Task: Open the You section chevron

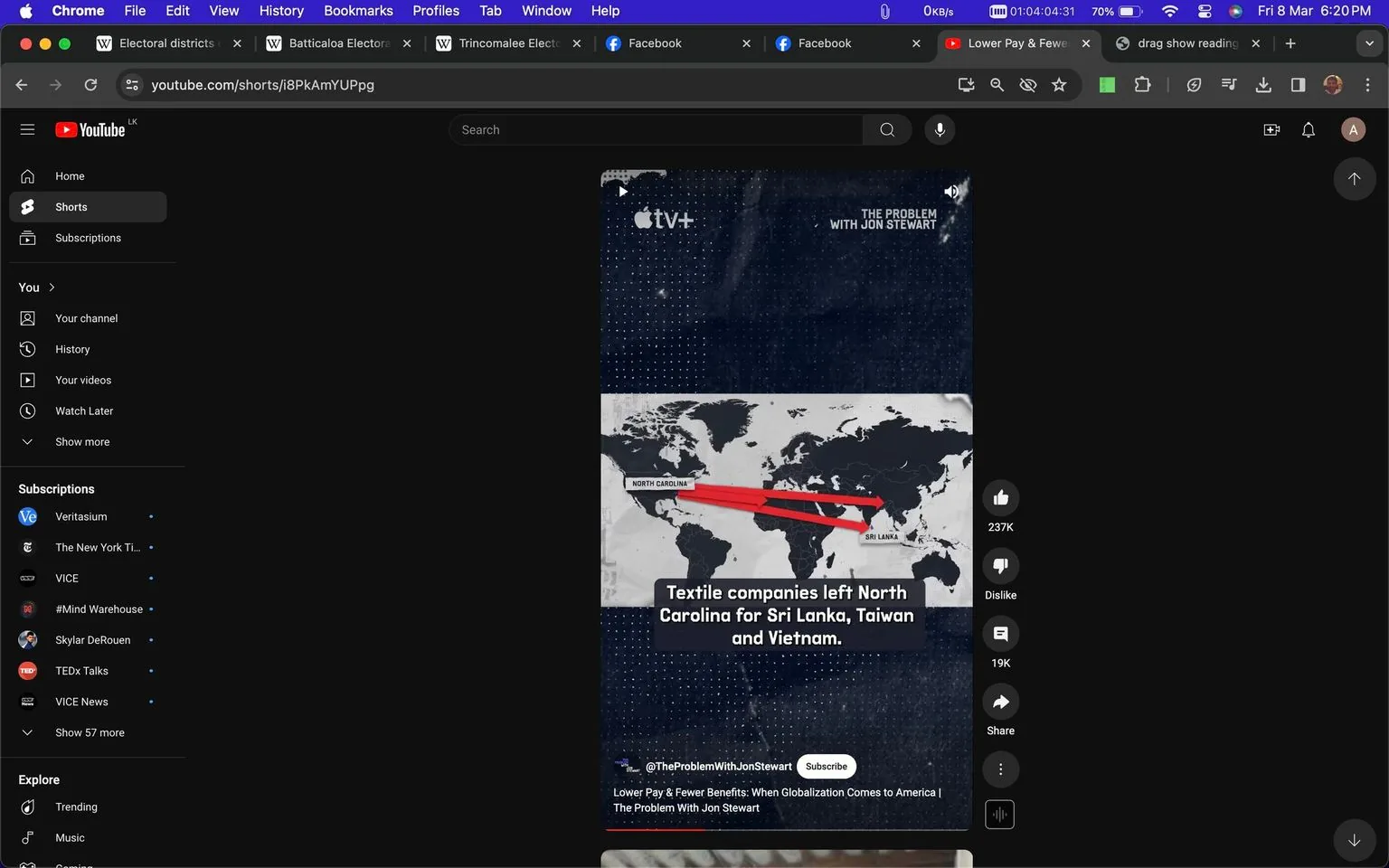Action: [52, 287]
